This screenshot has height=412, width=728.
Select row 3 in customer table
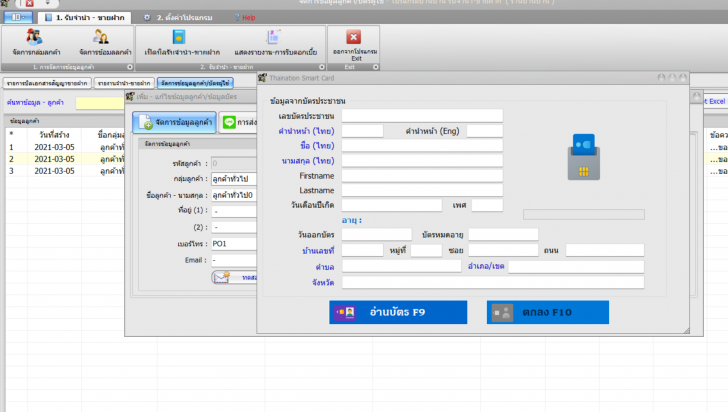point(65,171)
